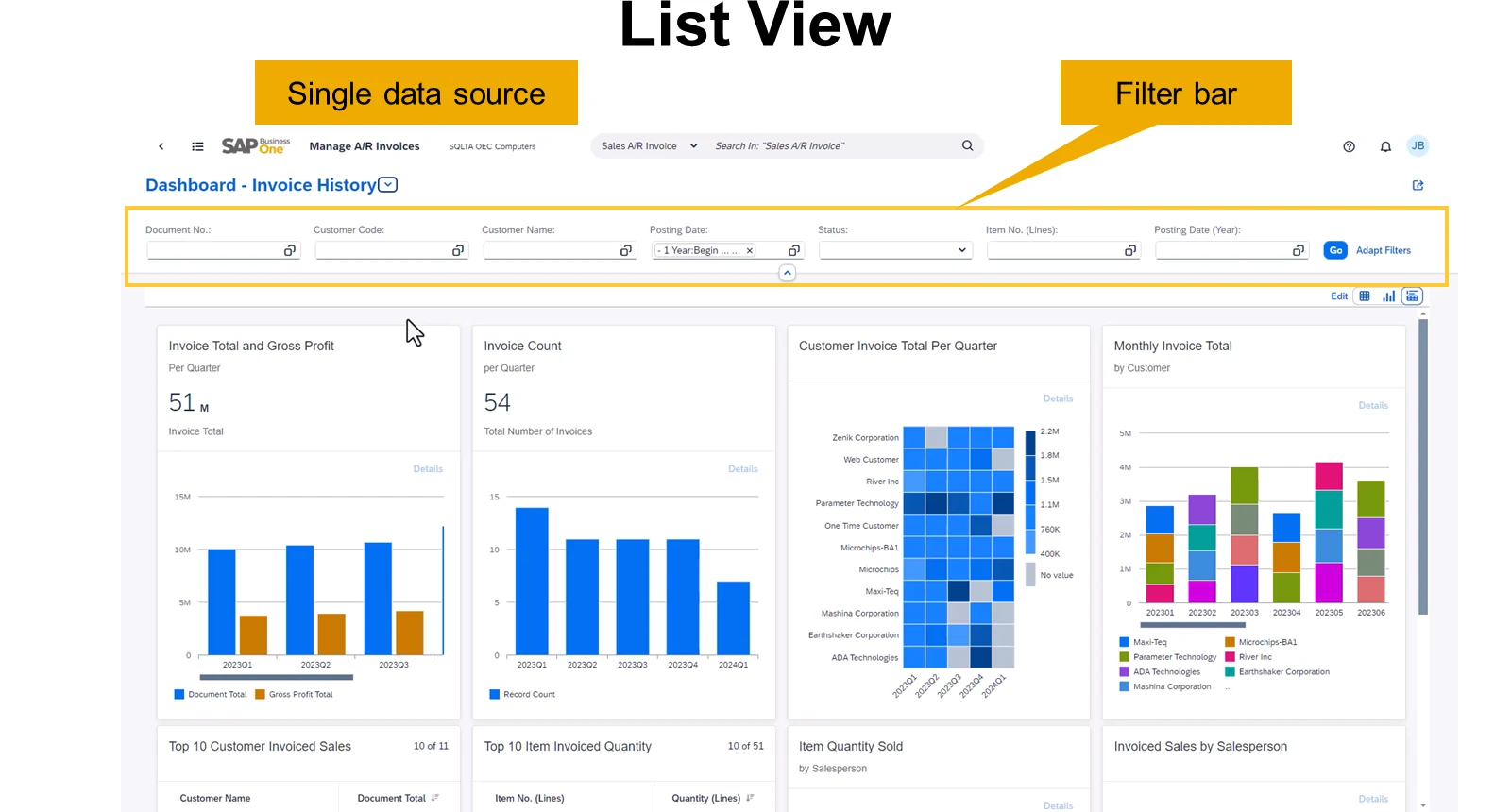Screen dimensions: 1511x812
Task: Click the horizontal slider under Monthly Invoice chart
Action: [1193, 625]
